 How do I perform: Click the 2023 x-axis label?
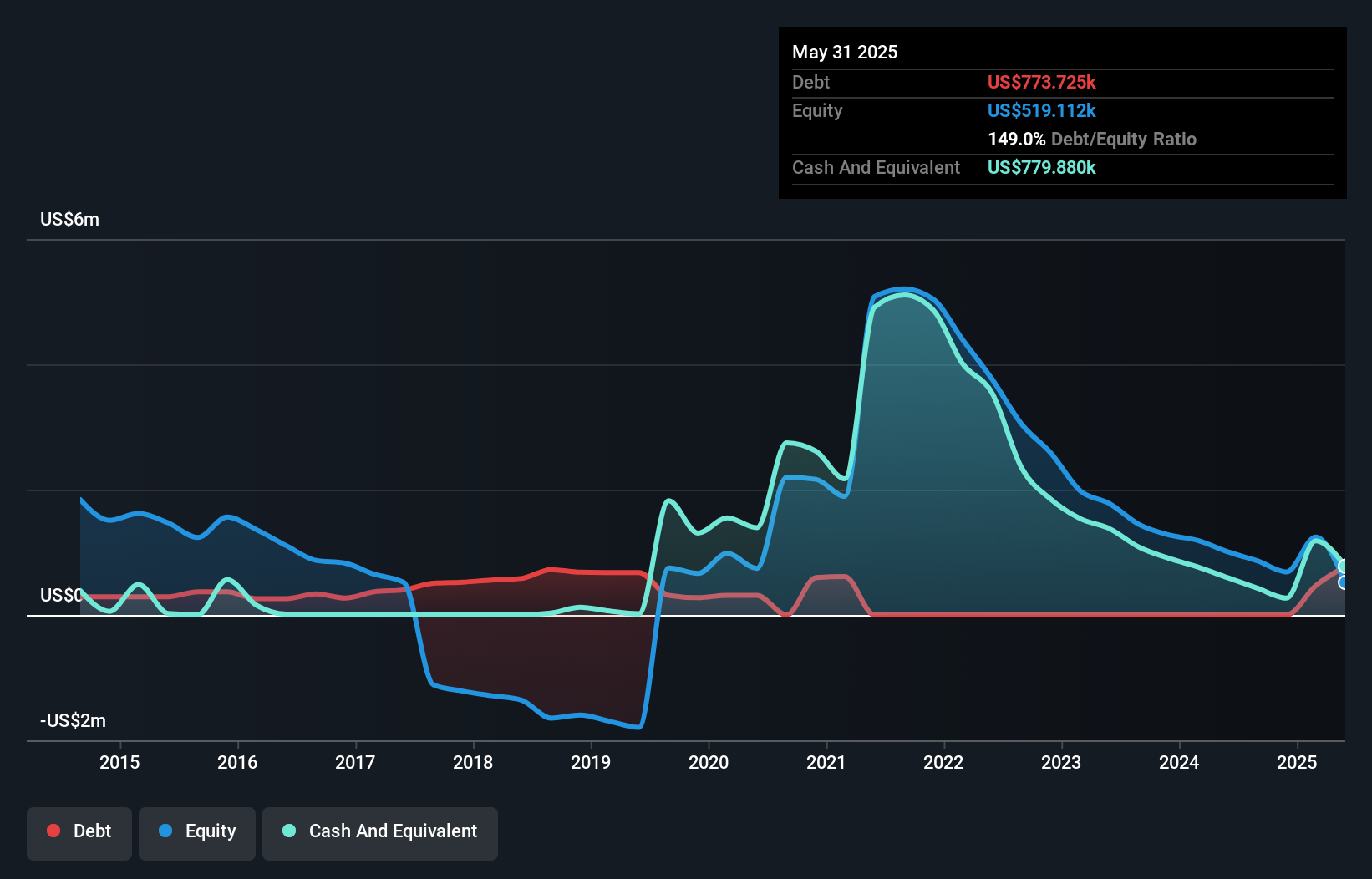coord(1061,762)
